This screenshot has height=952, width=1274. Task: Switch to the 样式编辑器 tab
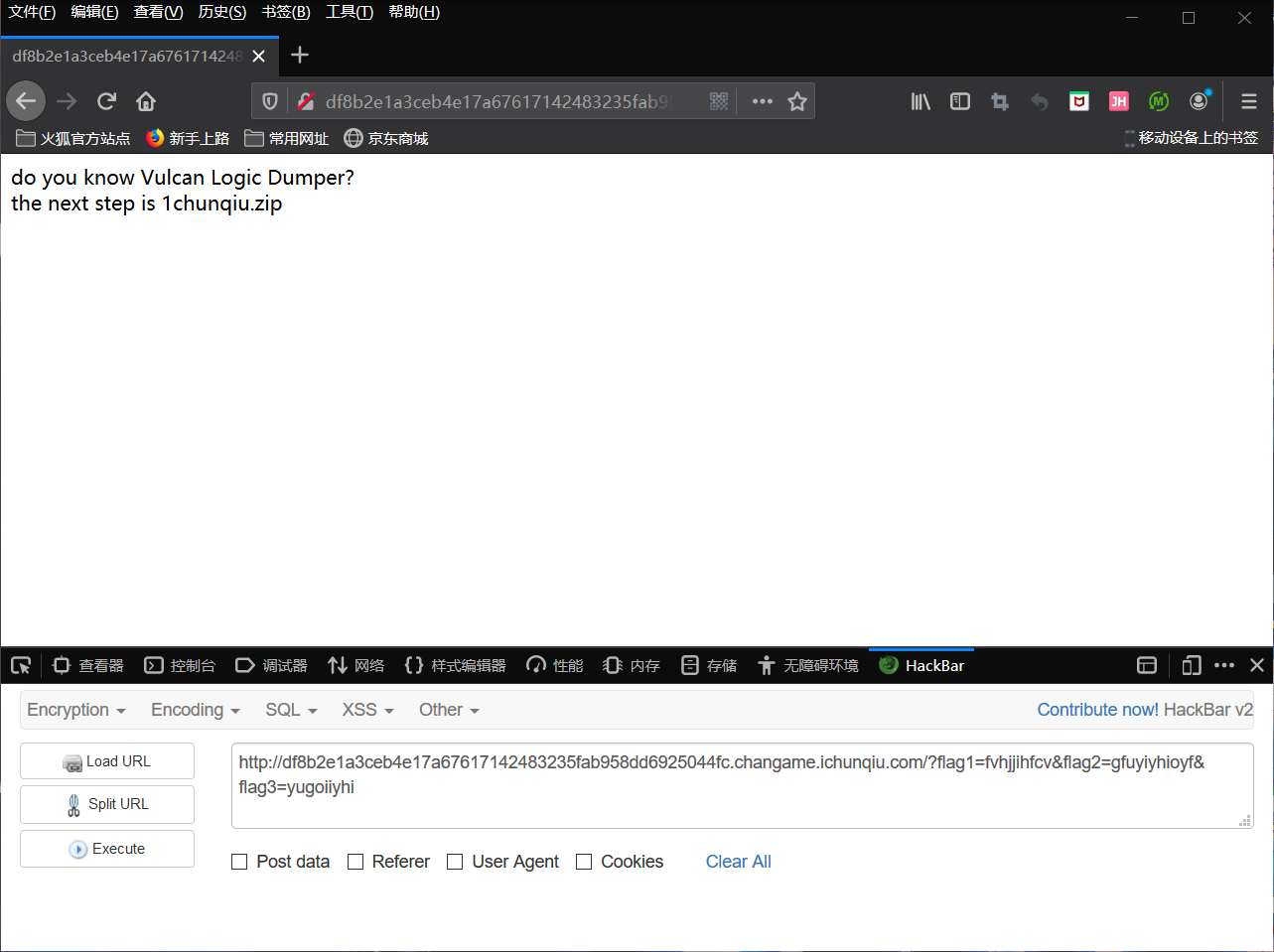click(456, 665)
